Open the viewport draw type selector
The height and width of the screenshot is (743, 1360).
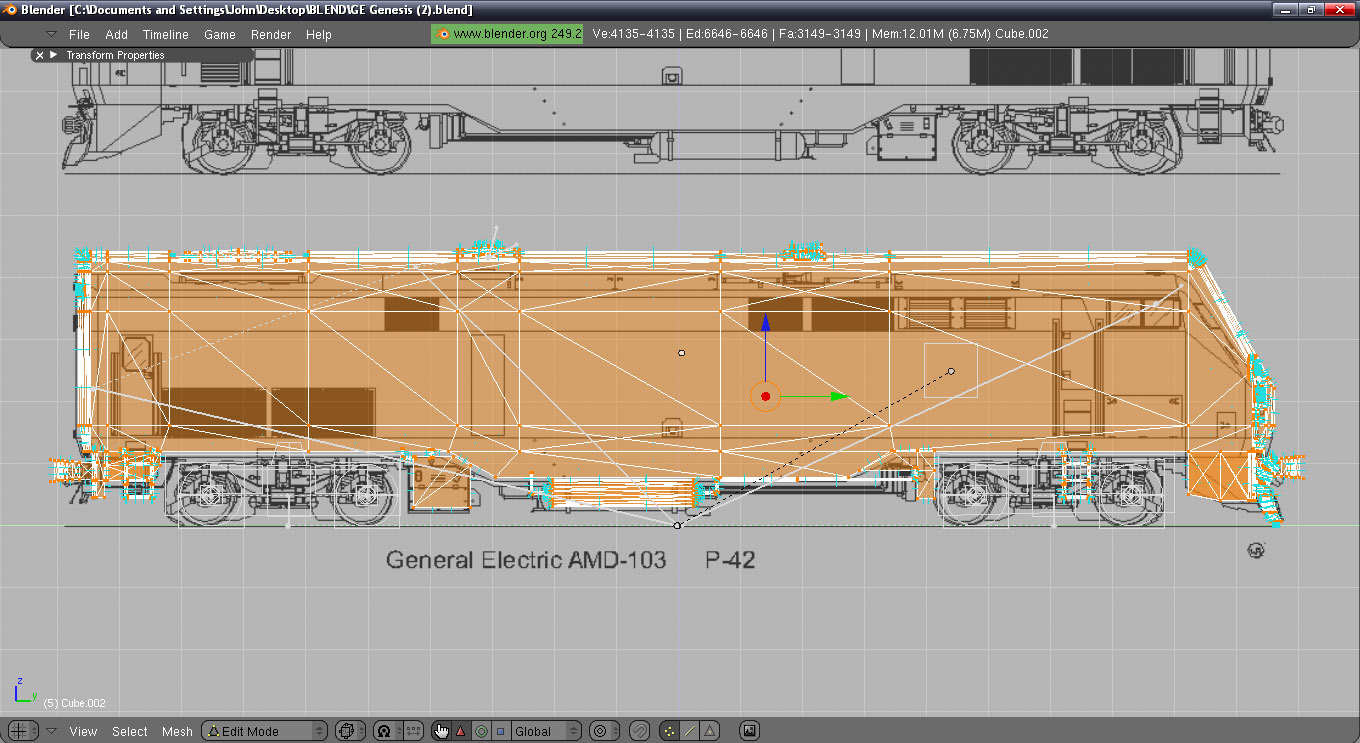coord(350,731)
